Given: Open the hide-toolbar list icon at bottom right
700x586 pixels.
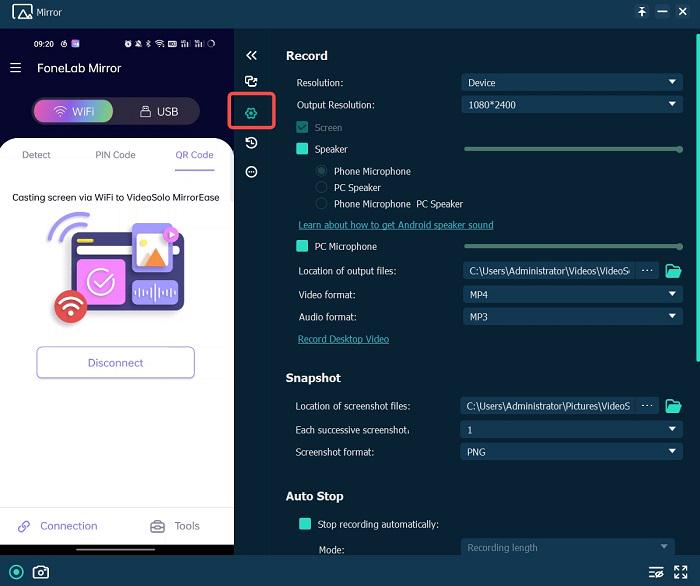Looking at the screenshot, I should [x=656, y=572].
